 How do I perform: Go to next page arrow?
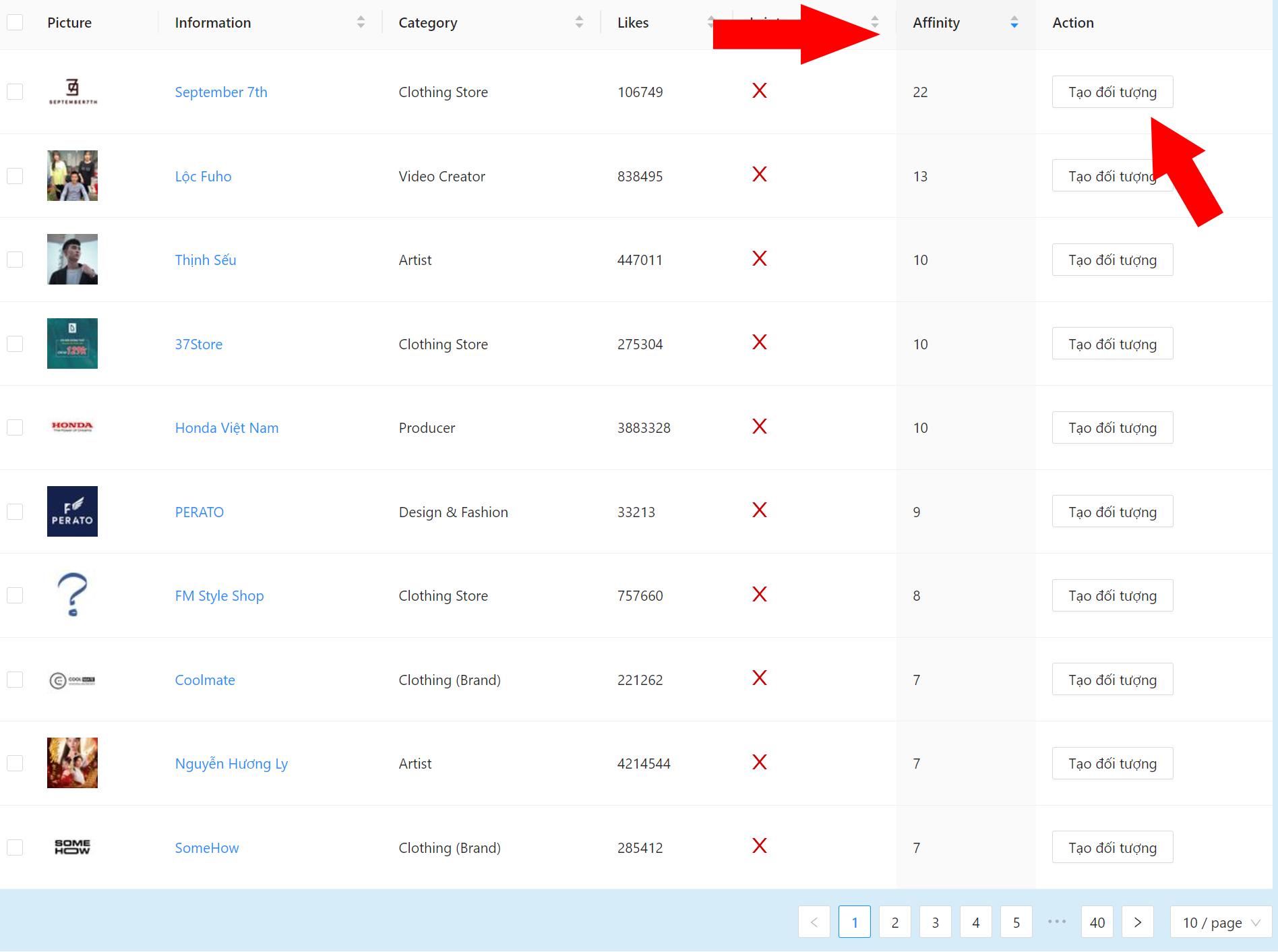tap(1138, 922)
